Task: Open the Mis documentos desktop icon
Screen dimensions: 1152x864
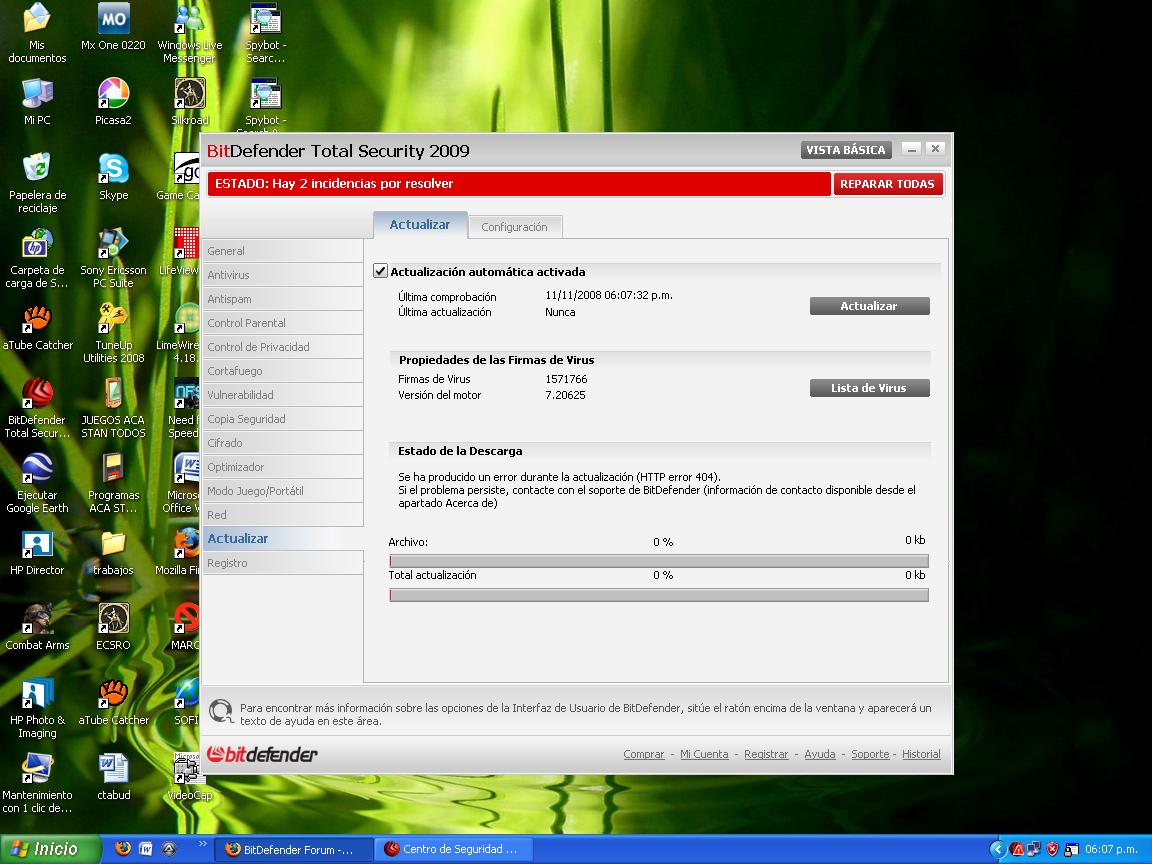Action: tap(37, 33)
